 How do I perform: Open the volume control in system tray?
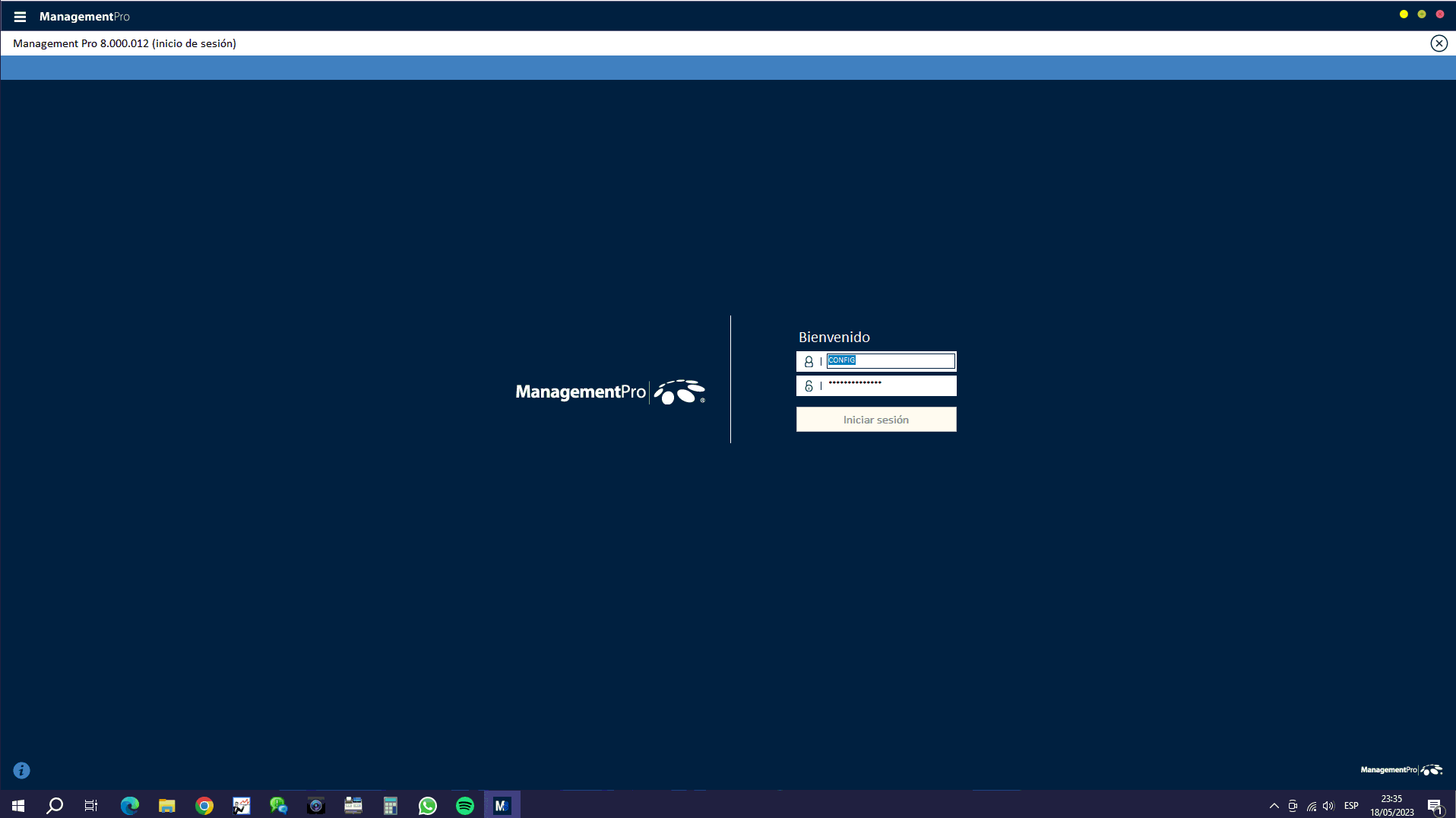[x=1328, y=806]
